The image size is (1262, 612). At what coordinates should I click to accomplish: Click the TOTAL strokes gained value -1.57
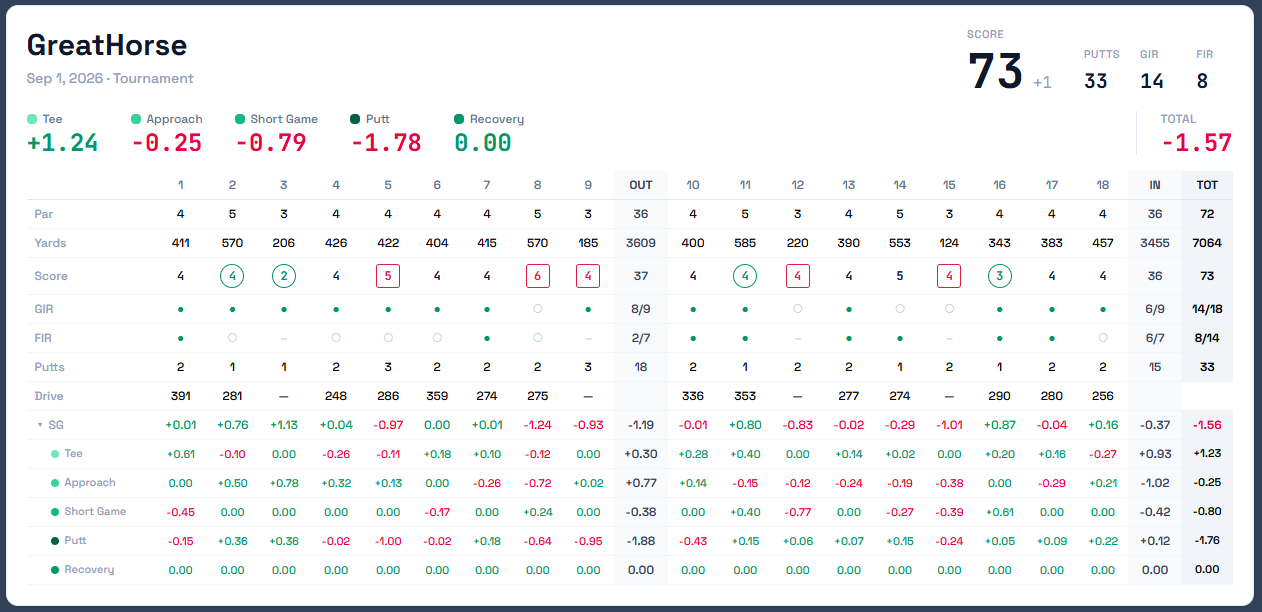click(x=1197, y=143)
